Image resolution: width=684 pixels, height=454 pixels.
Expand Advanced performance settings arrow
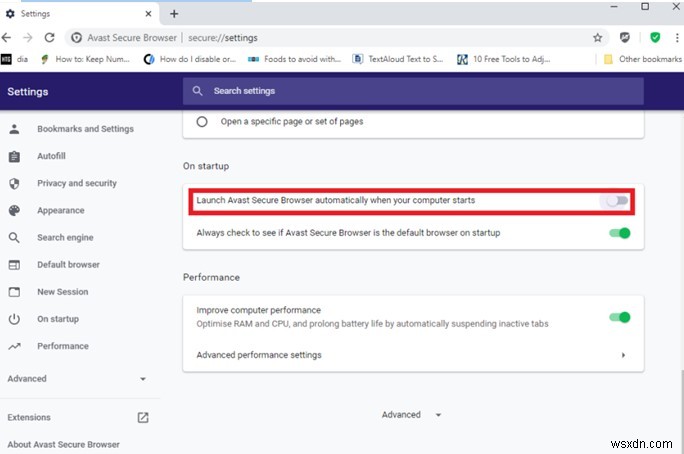[623, 355]
